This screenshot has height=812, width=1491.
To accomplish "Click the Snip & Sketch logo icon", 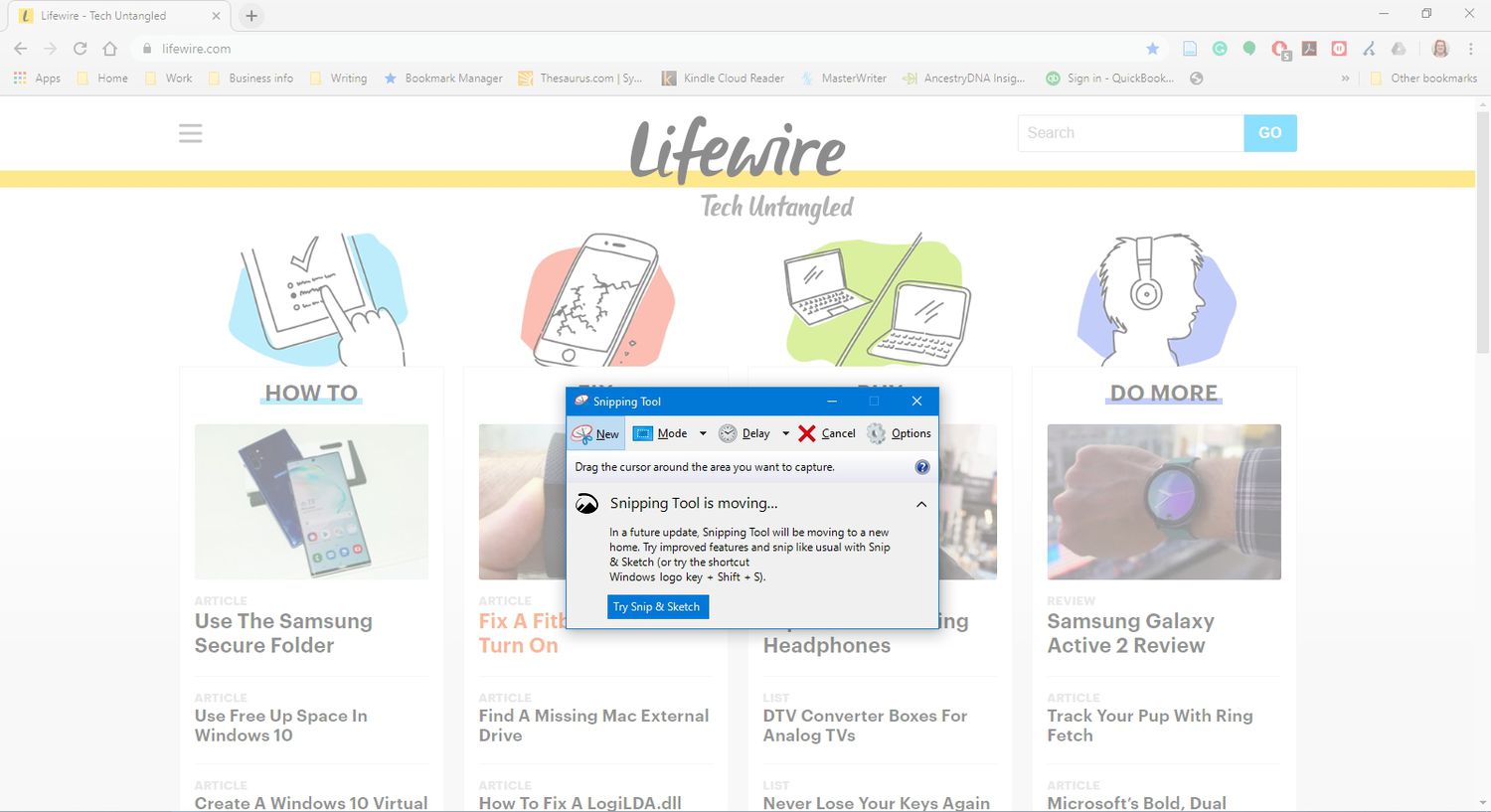I will tap(587, 504).
